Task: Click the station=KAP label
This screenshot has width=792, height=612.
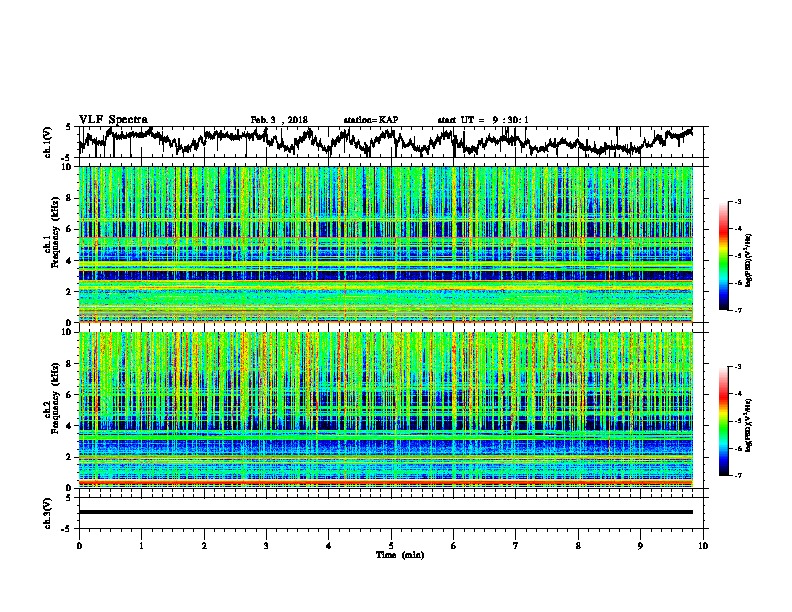Action: tap(371, 120)
